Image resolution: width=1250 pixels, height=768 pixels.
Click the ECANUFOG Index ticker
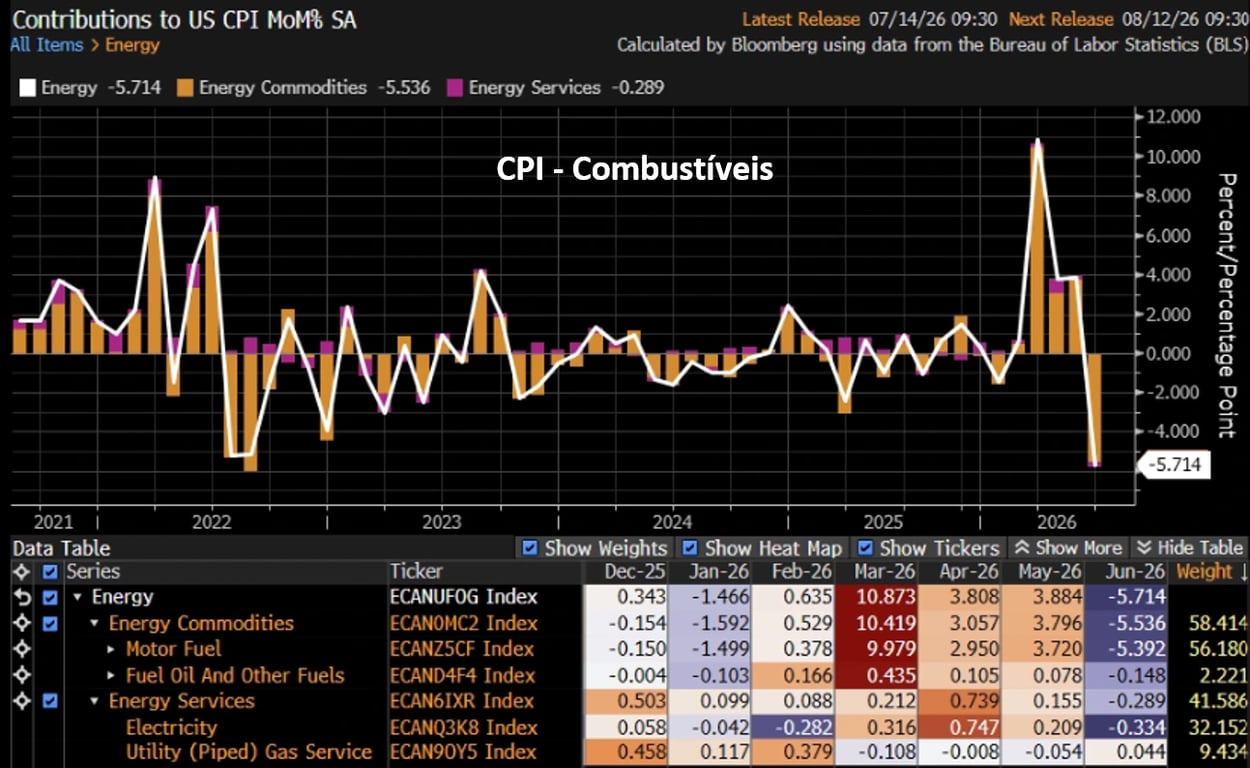pos(464,597)
